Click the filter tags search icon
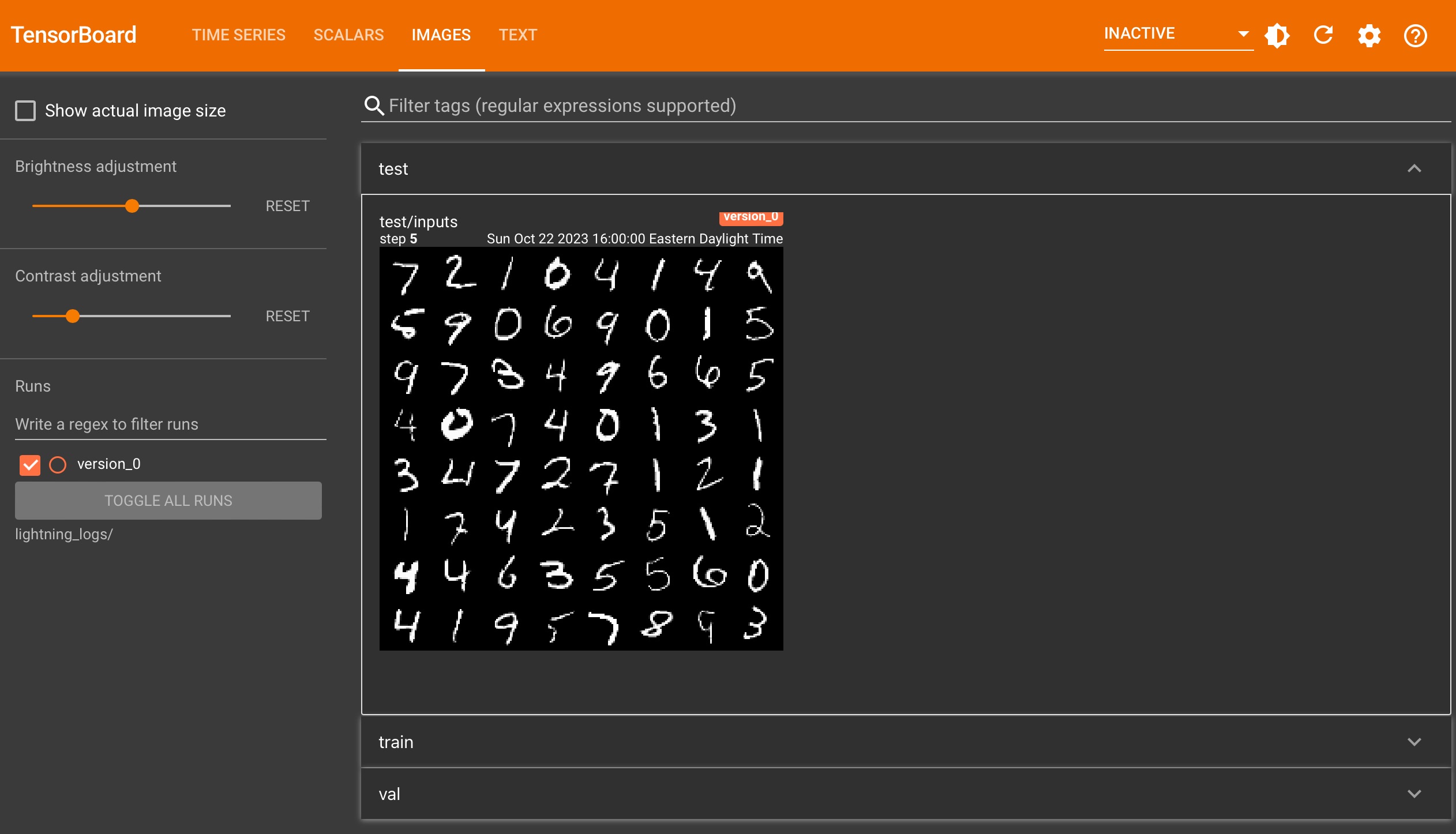The height and width of the screenshot is (834, 1456). pyautogui.click(x=374, y=106)
